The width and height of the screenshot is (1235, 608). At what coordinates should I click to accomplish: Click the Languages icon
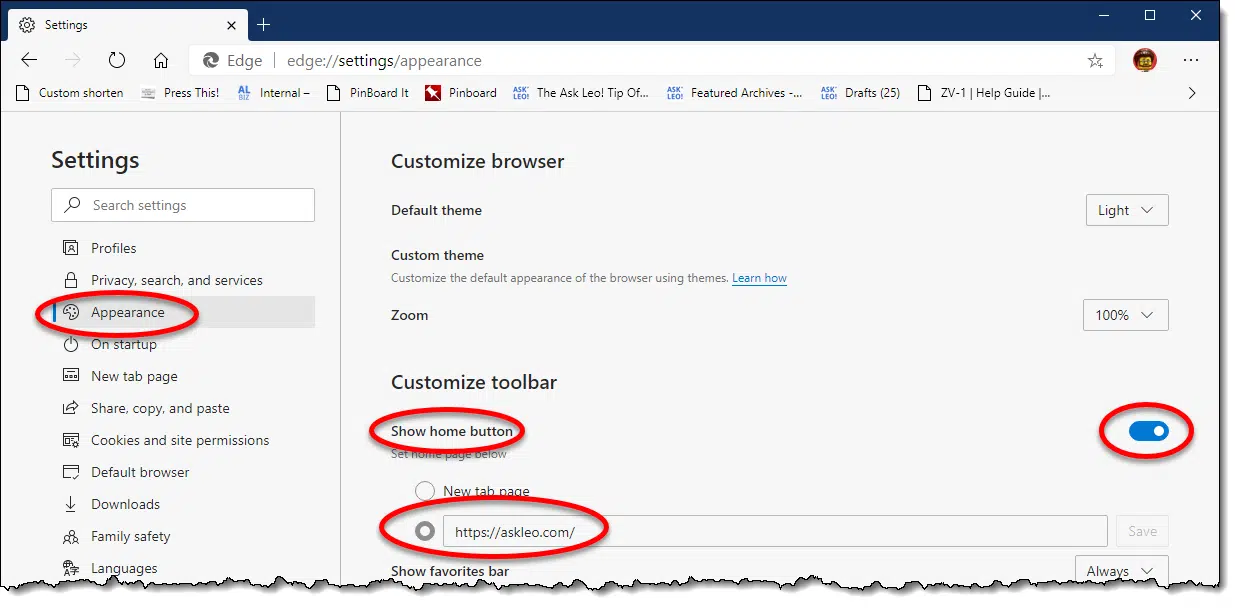click(x=71, y=568)
